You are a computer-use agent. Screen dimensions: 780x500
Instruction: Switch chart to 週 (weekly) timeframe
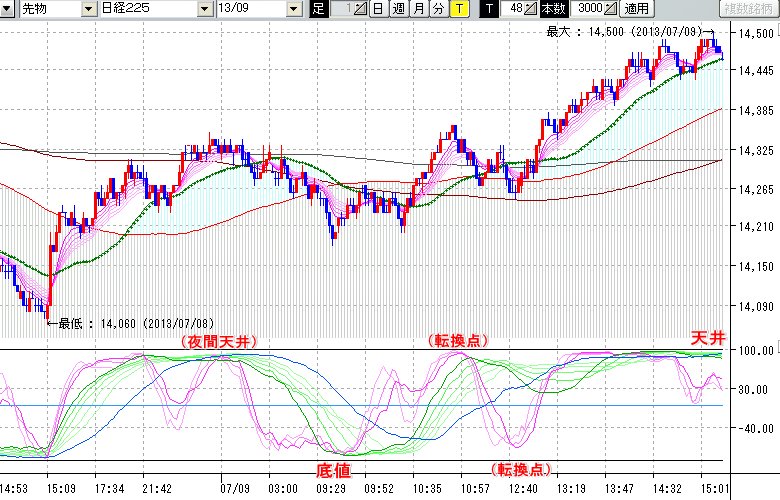[x=398, y=9]
